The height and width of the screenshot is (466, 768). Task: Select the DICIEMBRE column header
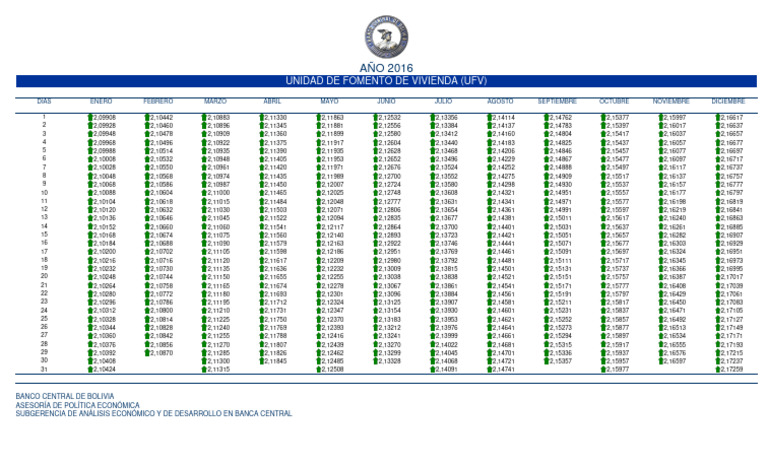point(727,102)
